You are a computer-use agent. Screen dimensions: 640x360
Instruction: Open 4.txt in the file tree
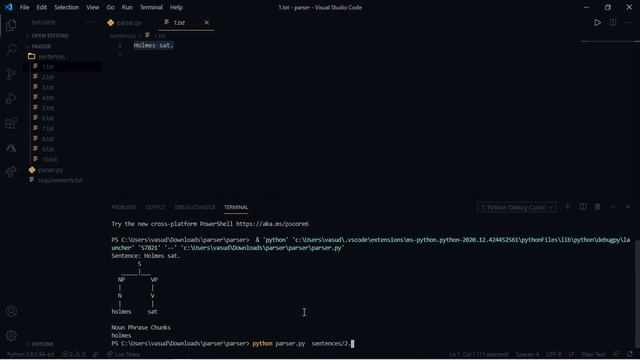click(48, 98)
